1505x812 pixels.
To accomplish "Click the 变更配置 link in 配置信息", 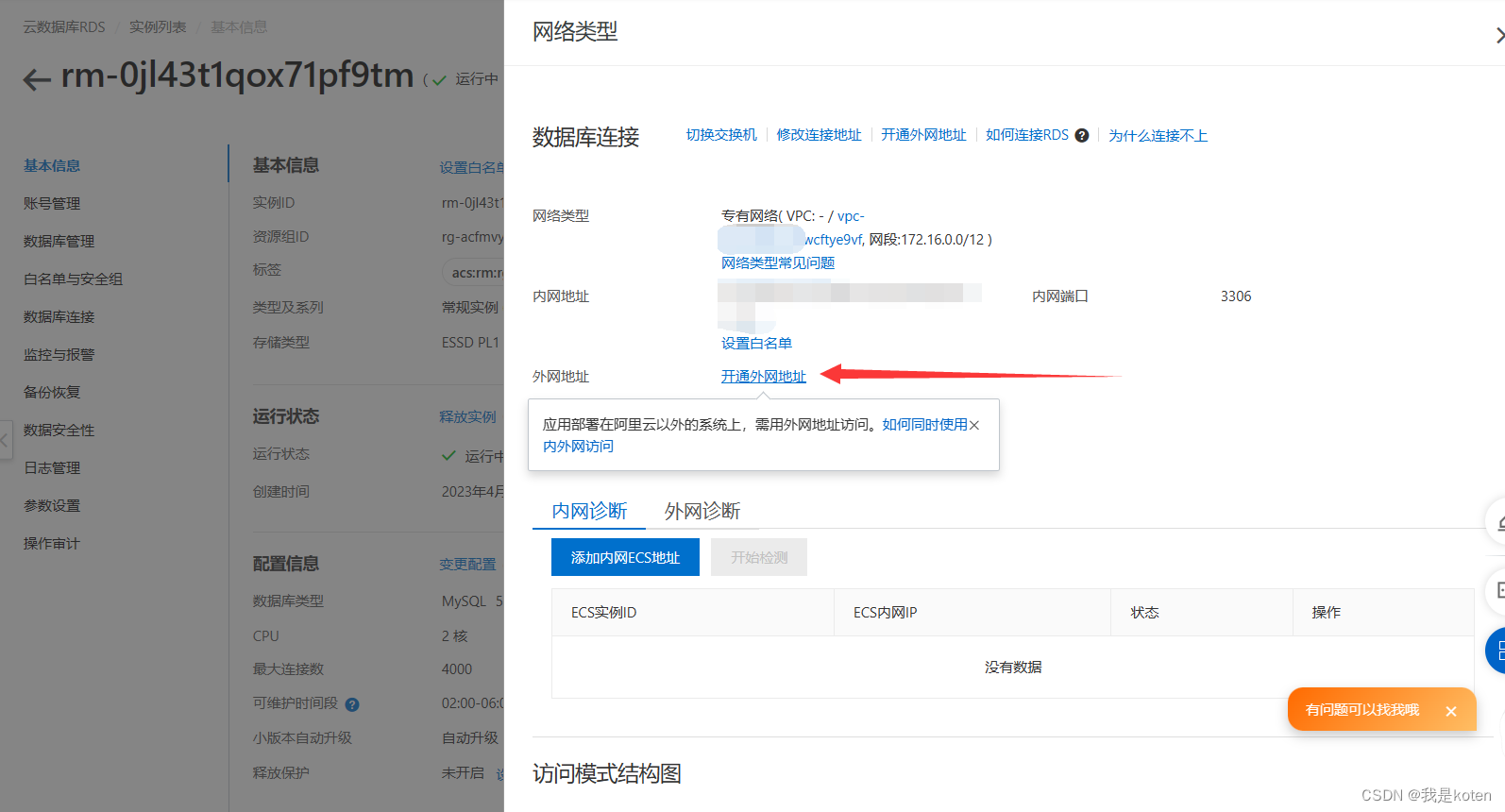I will click(467, 564).
